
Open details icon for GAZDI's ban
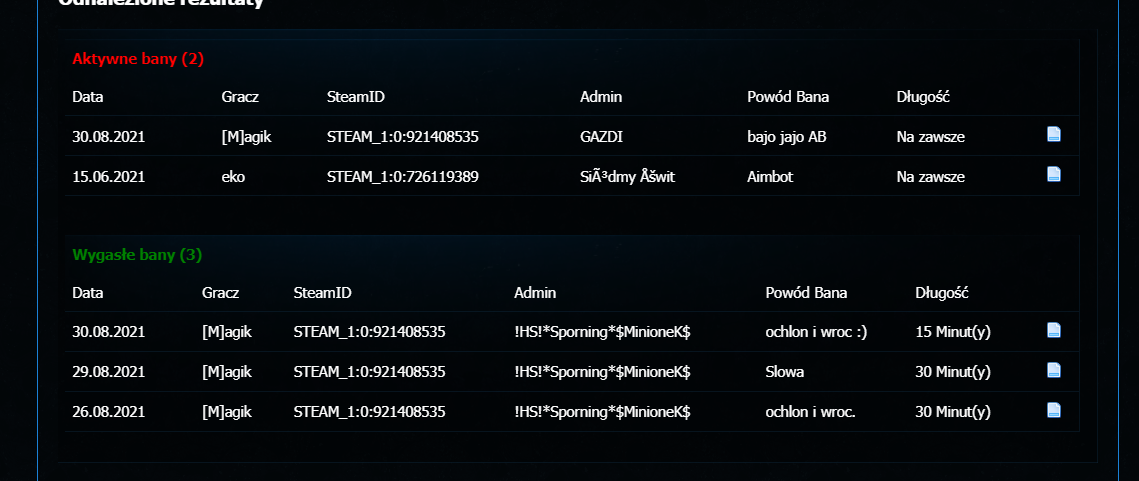(1053, 135)
